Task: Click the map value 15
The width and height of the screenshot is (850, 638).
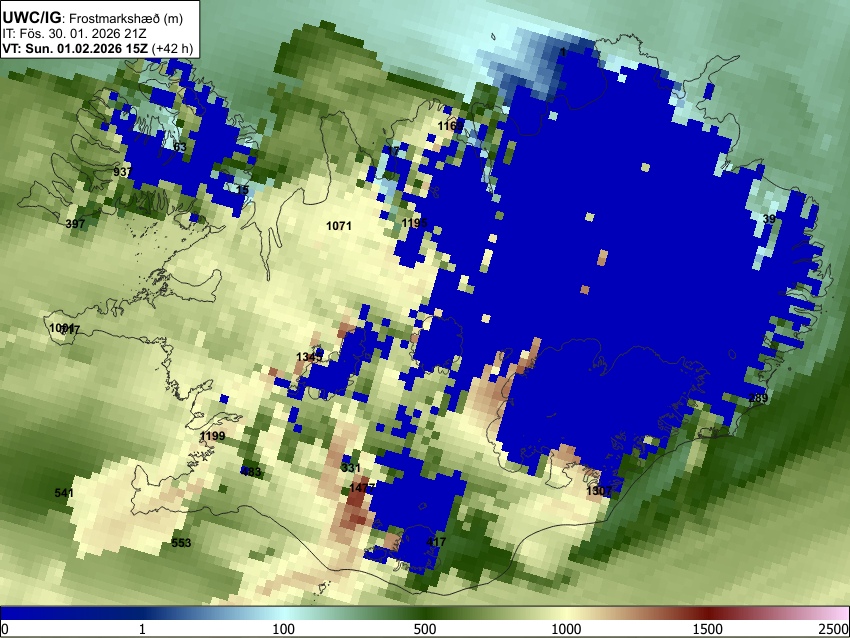Action: (242, 190)
